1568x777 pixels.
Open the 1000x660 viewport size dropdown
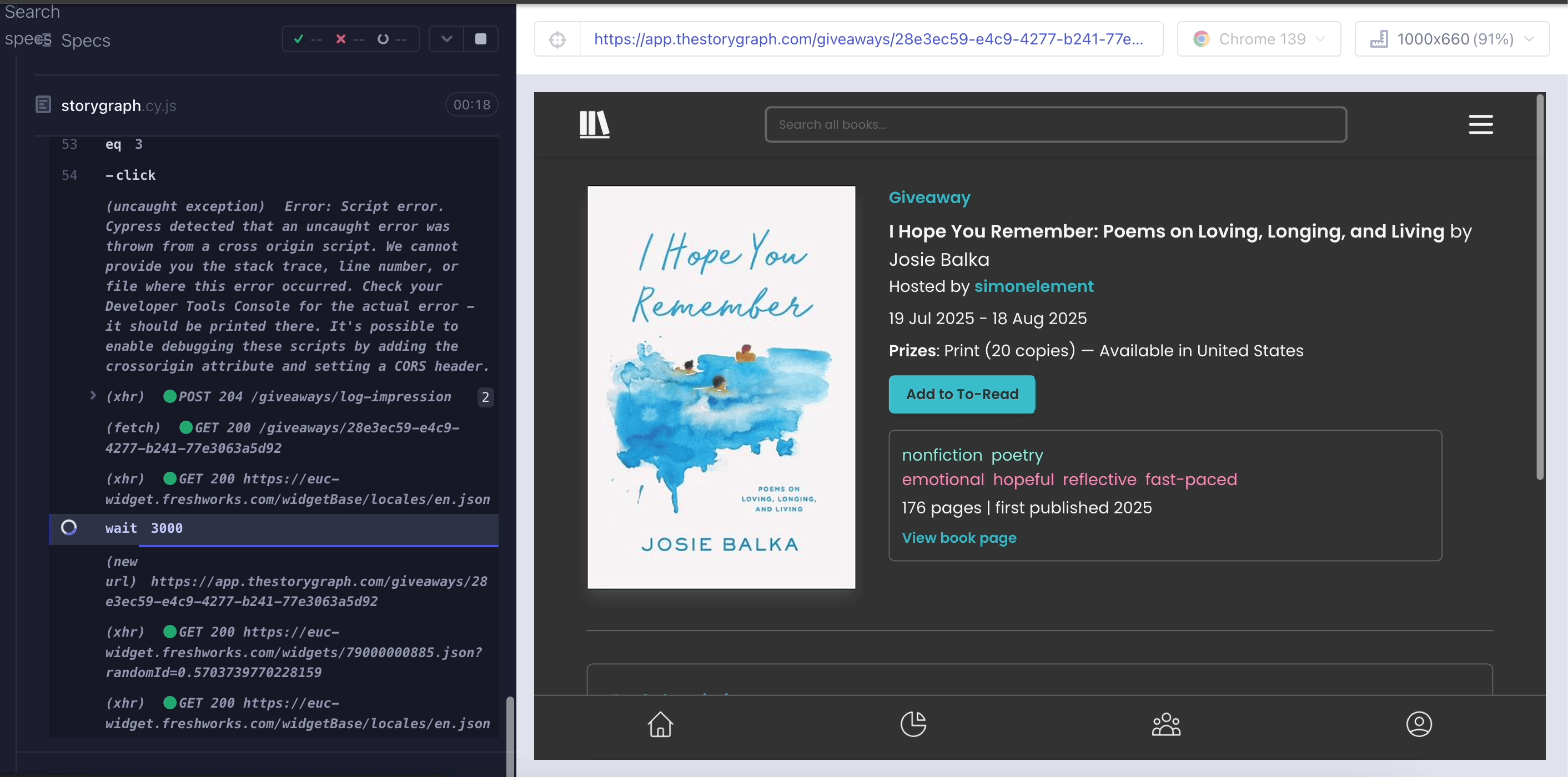click(1452, 39)
